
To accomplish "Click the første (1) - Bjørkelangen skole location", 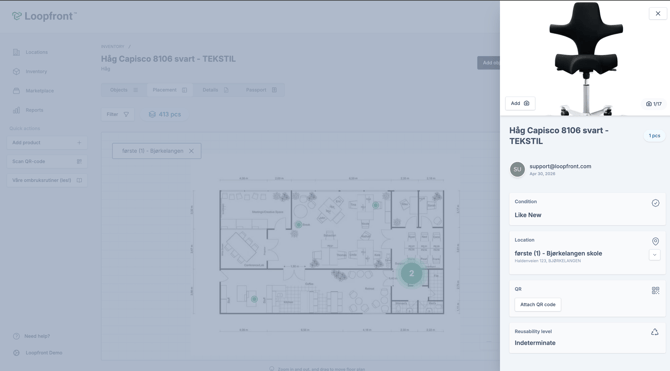I will [558, 253].
